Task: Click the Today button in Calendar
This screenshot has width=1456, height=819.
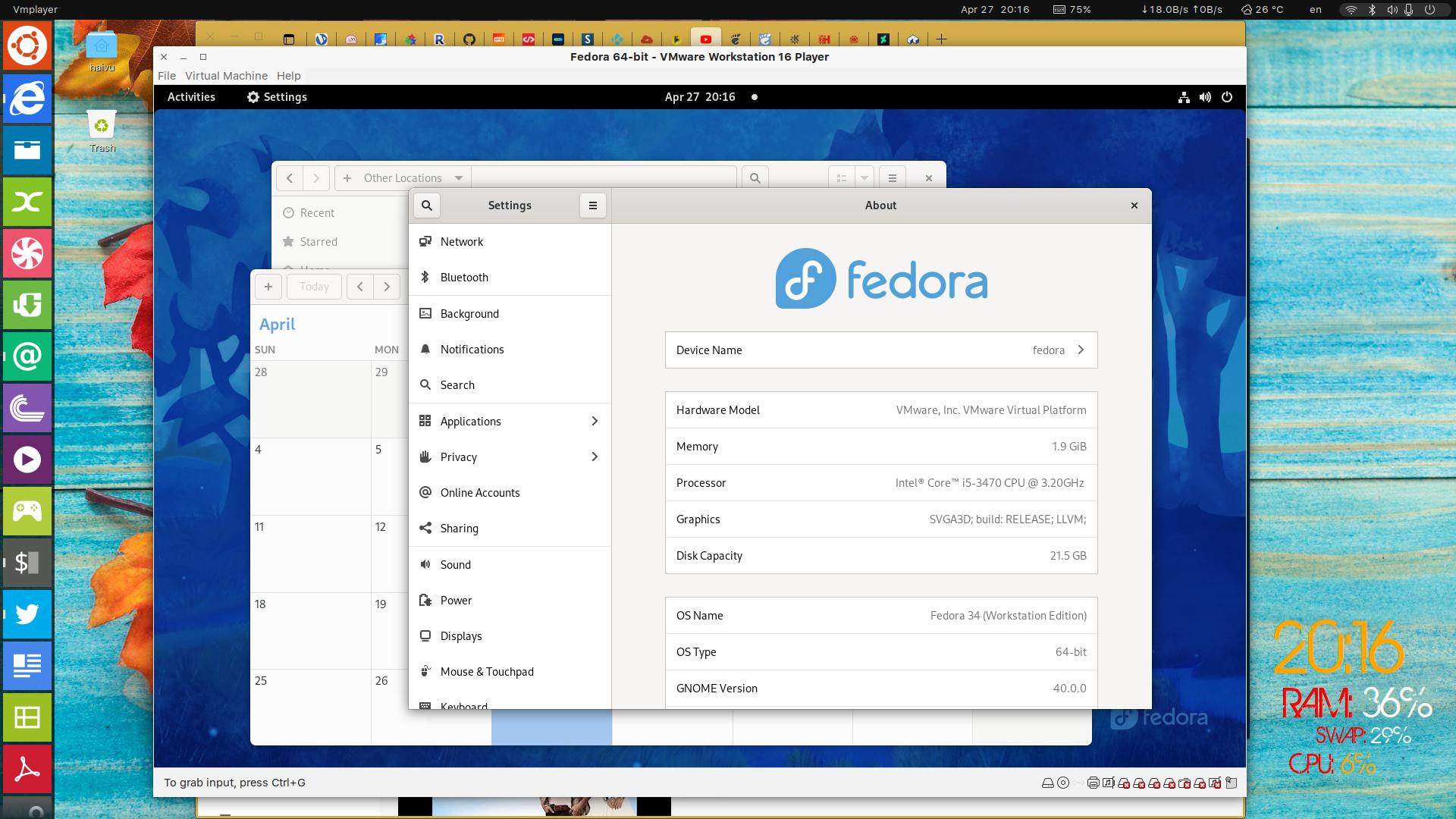Action: [314, 287]
